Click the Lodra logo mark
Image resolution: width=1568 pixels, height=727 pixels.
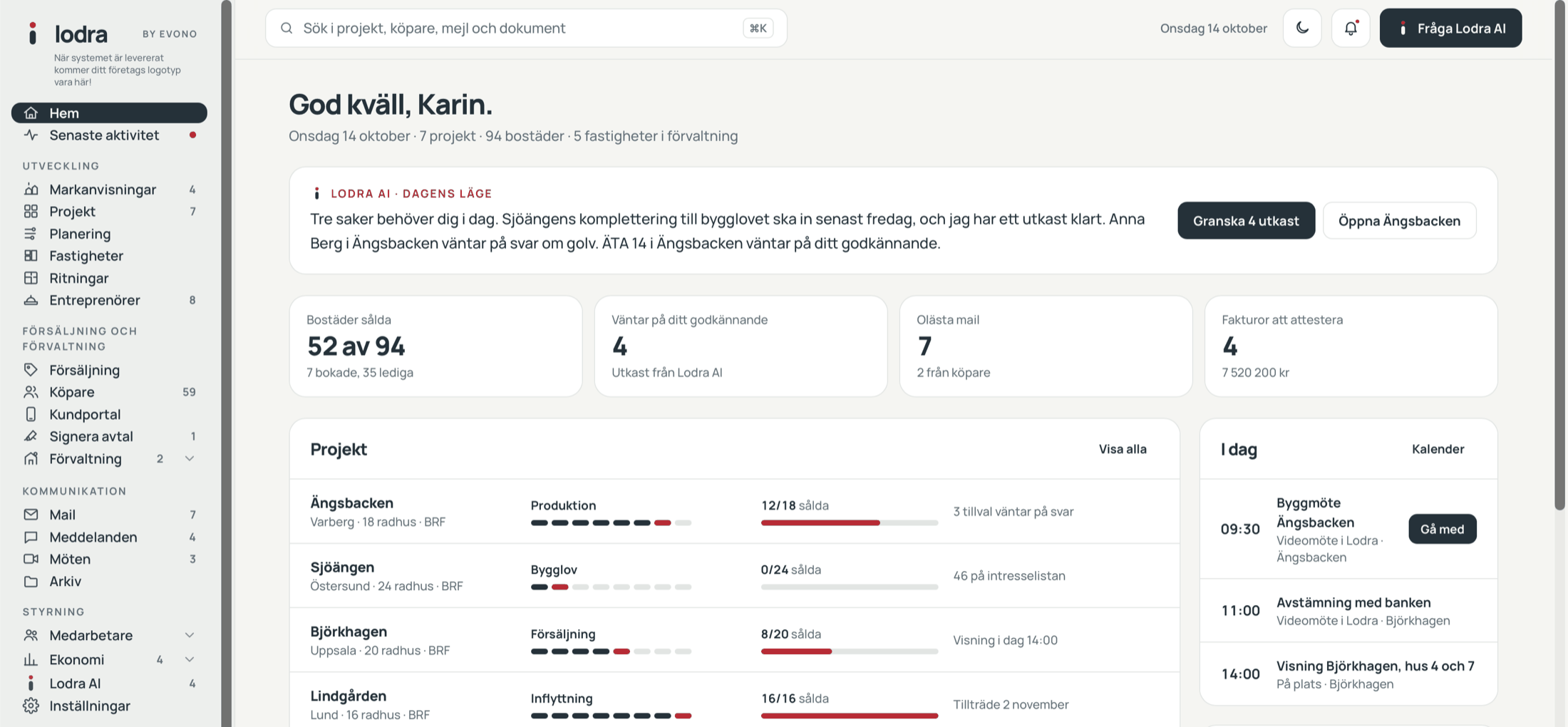(33, 33)
